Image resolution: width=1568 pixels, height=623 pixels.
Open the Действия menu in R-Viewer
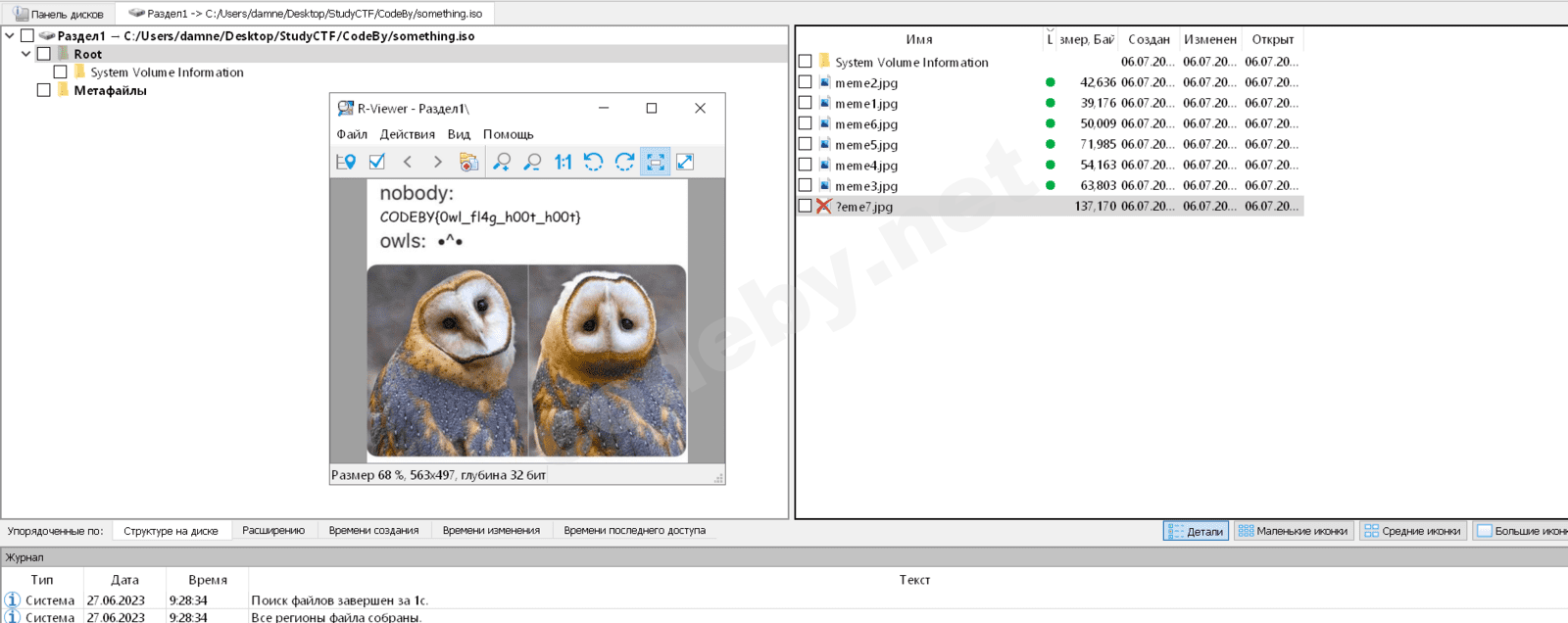point(407,134)
